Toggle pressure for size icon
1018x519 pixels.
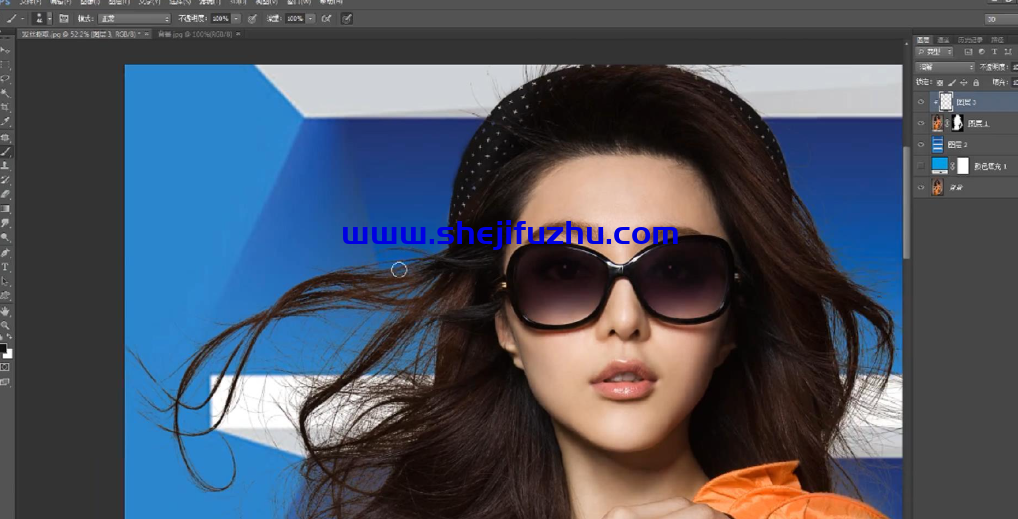[347, 18]
